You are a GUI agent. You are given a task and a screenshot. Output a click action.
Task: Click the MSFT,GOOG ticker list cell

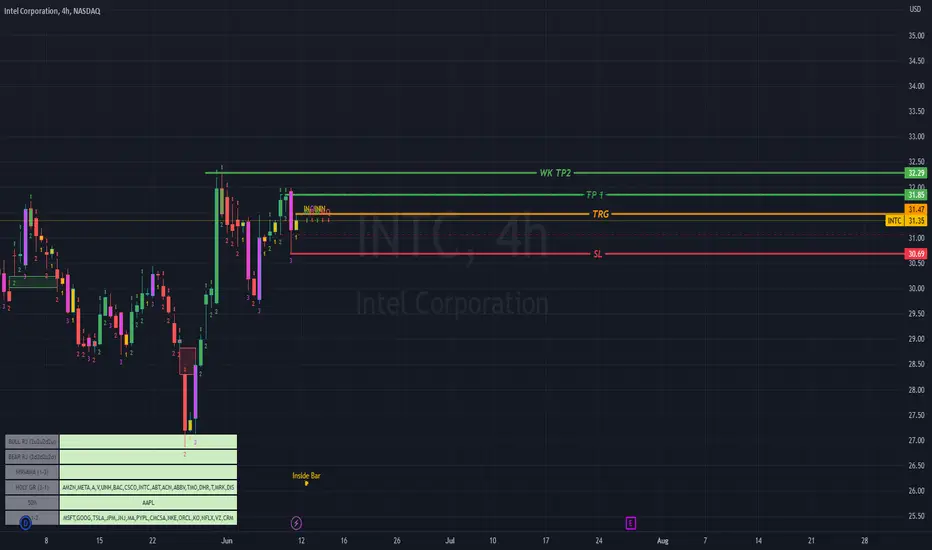pos(148,518)
